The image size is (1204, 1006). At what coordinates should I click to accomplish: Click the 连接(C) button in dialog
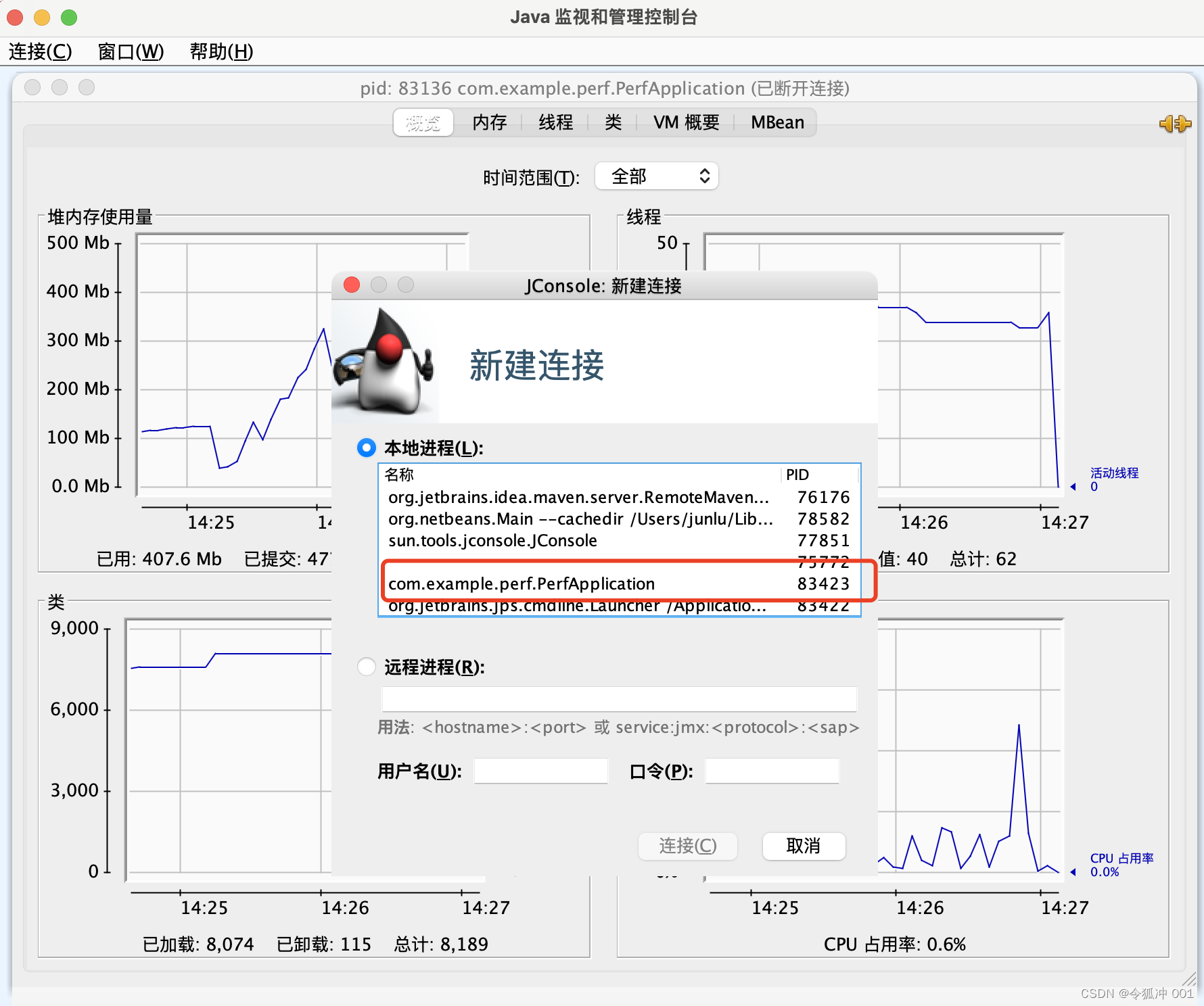coord(687,846)
